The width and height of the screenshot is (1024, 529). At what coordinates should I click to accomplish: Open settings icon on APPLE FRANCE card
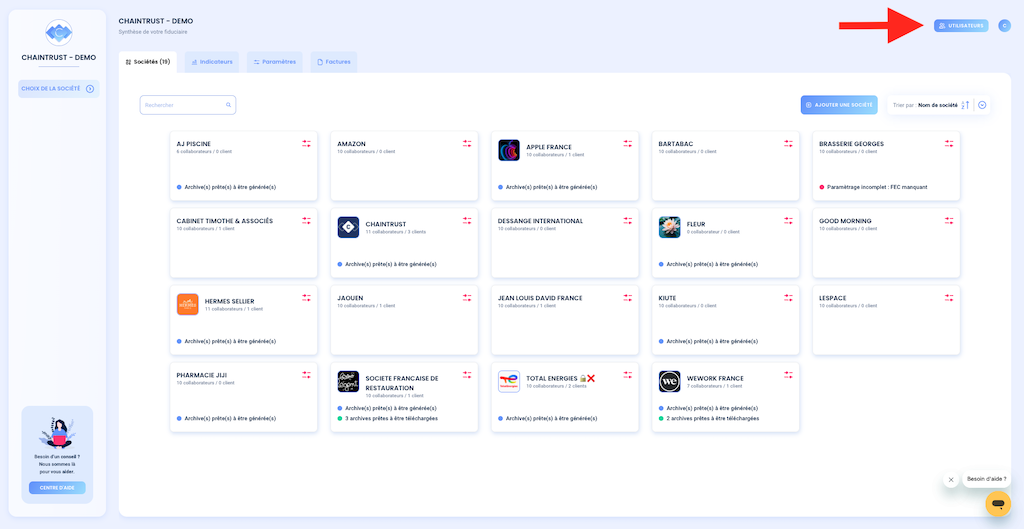tap(628, 144)
